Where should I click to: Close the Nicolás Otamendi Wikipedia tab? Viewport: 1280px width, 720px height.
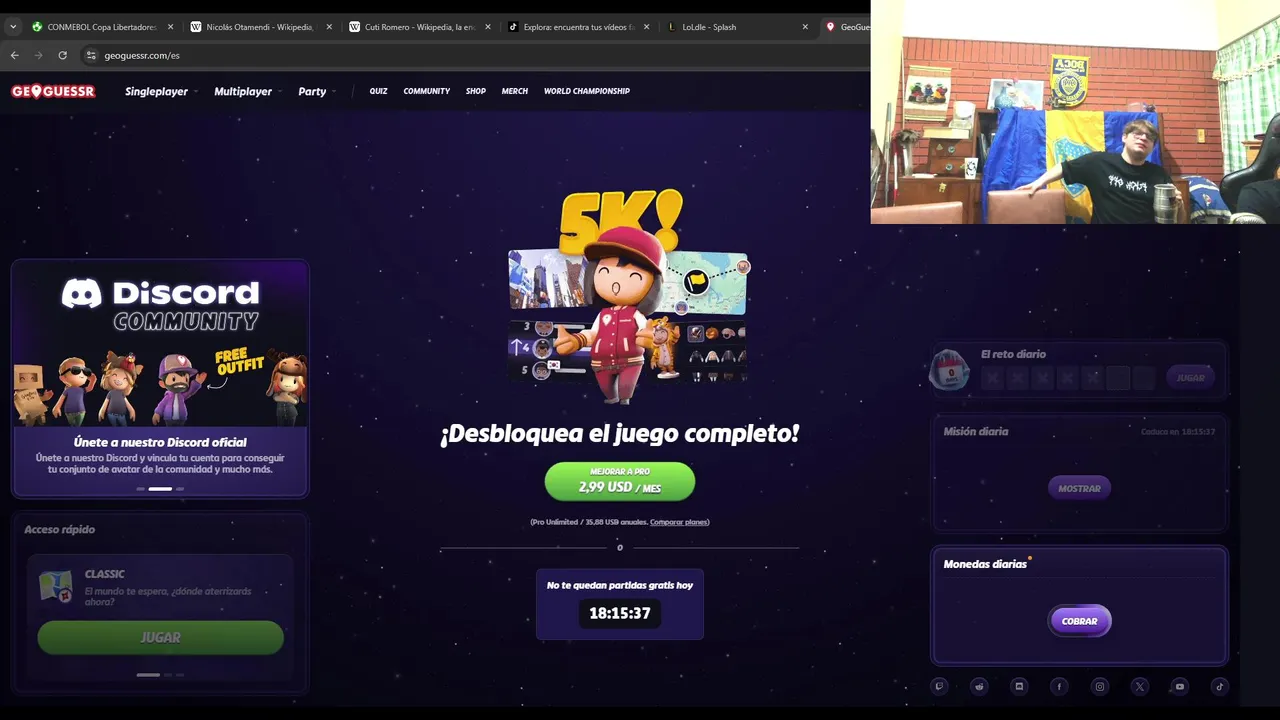pyautogui.click(x=329, y=27)
